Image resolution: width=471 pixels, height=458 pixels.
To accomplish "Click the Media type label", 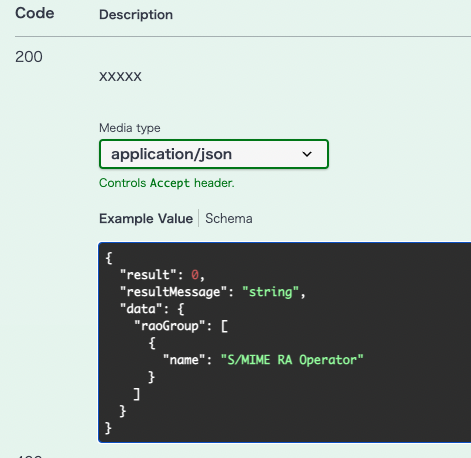I will click(x=130, y=128).
